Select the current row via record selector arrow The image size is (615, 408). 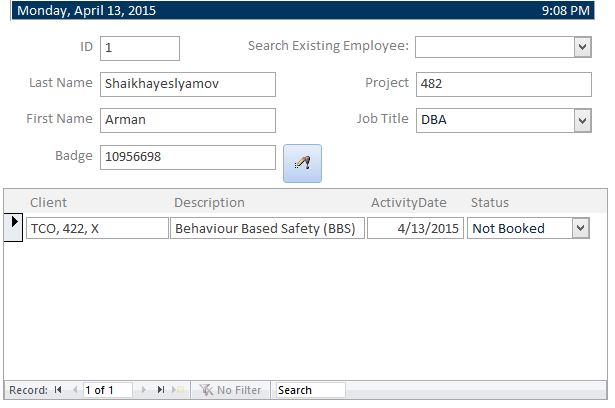point(13,228)
